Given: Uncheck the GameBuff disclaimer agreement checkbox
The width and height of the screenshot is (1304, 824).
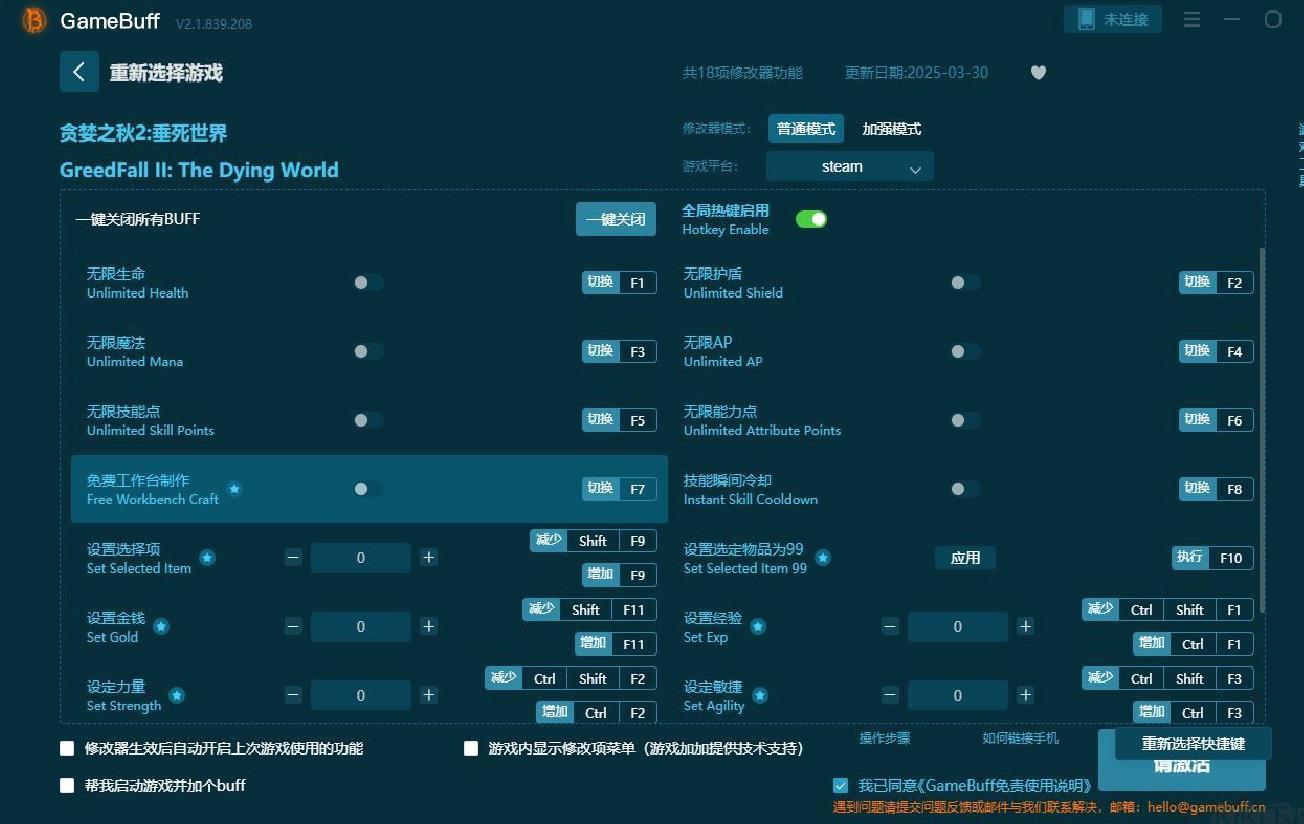Looking at the screenshot, I should [x=840, y=786].
